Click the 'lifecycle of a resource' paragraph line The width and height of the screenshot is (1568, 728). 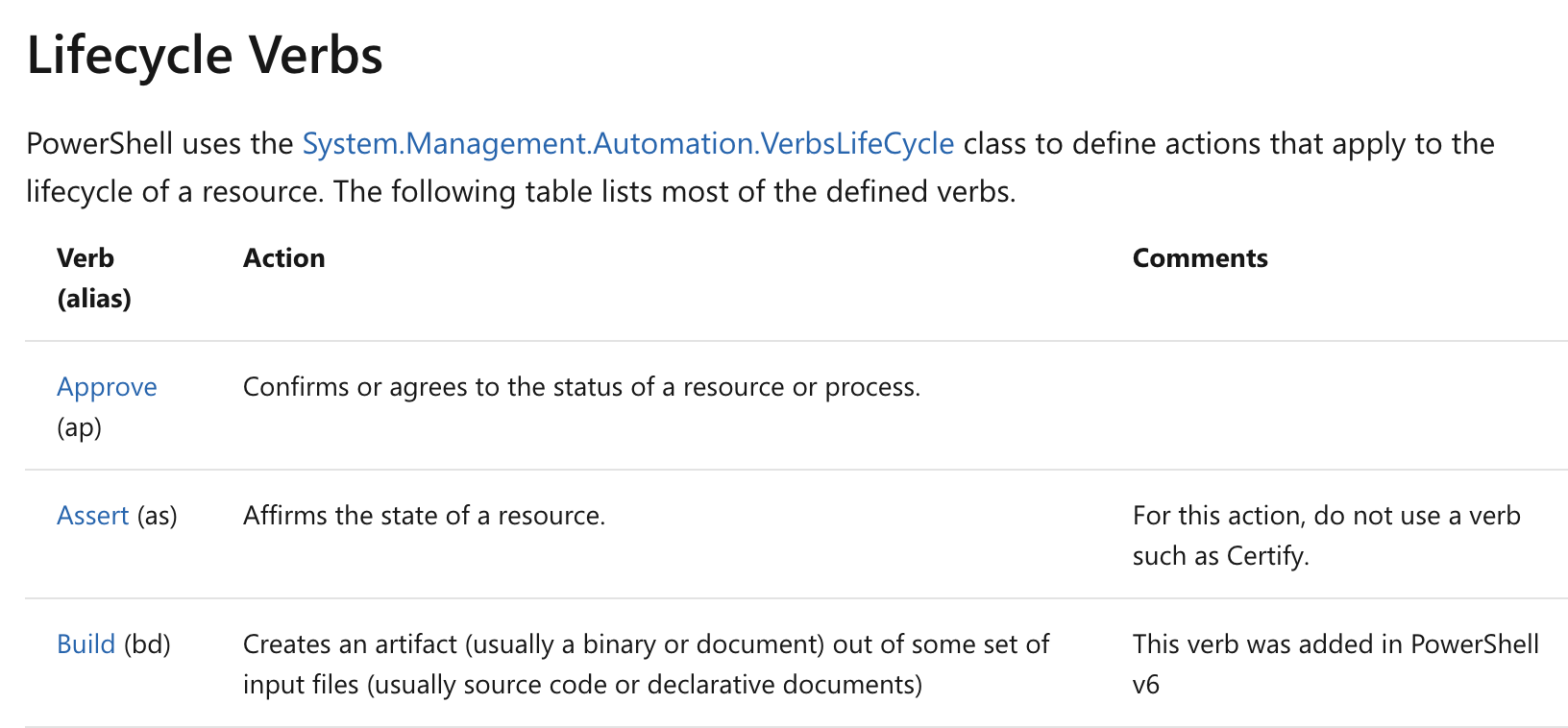(521, 192)
